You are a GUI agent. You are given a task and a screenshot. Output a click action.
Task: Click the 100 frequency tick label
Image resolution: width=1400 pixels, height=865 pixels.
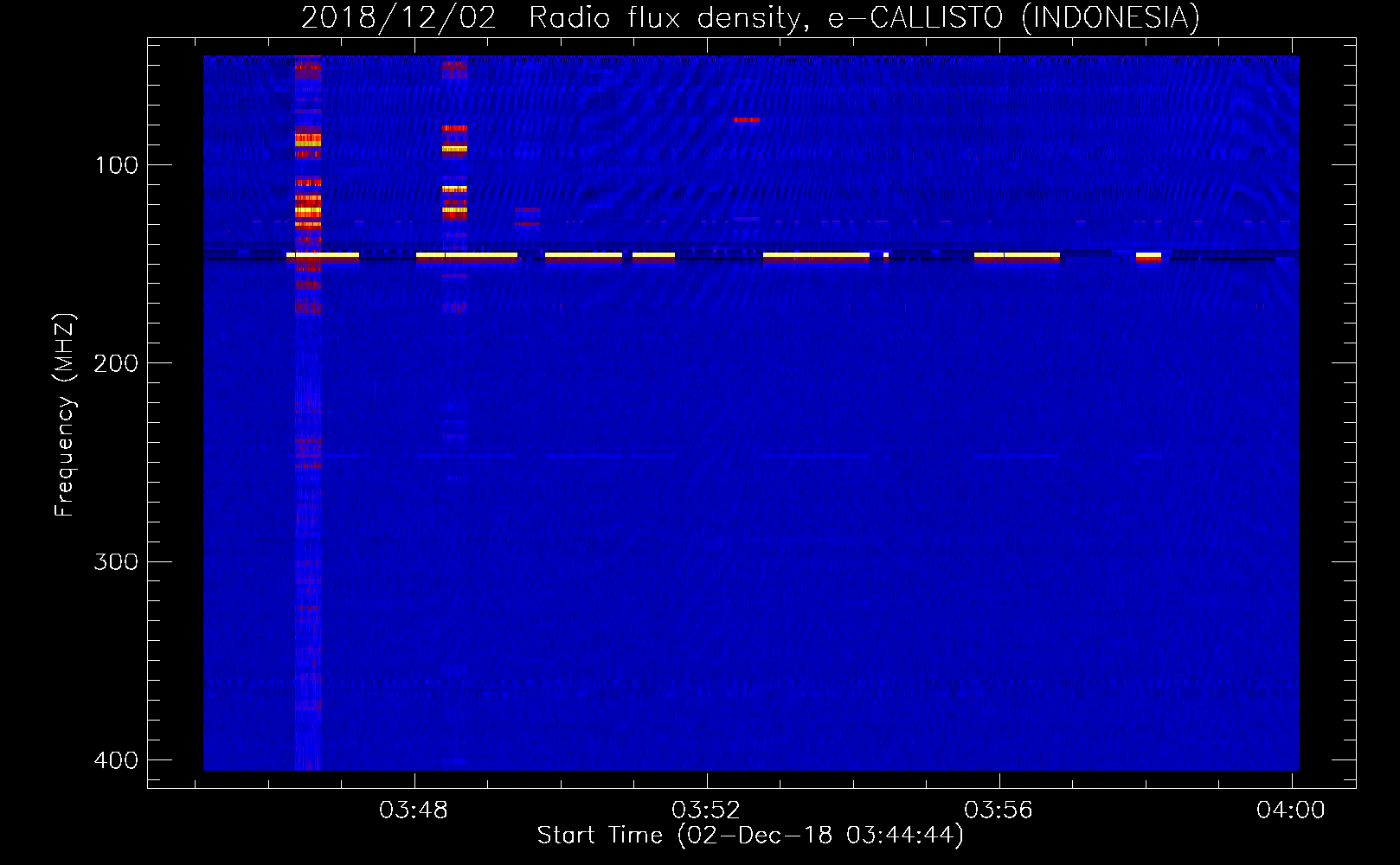116,165
